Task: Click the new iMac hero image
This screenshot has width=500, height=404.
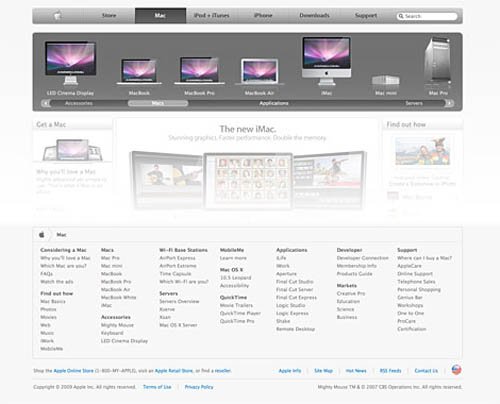Action: [248, 180]
